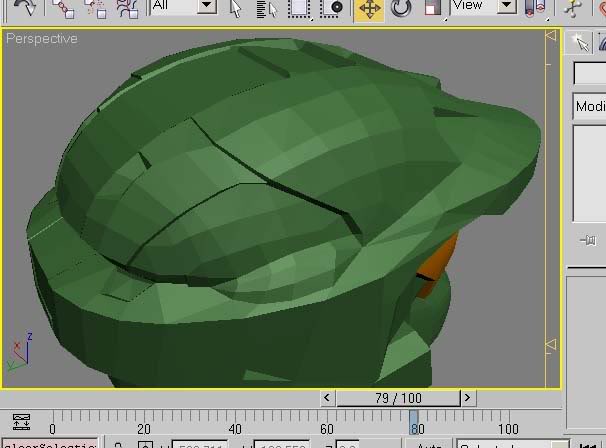This screenshot has height=448, width=606.
Task: Open the Mini Curve Editor icon
Action: (21, 422)
